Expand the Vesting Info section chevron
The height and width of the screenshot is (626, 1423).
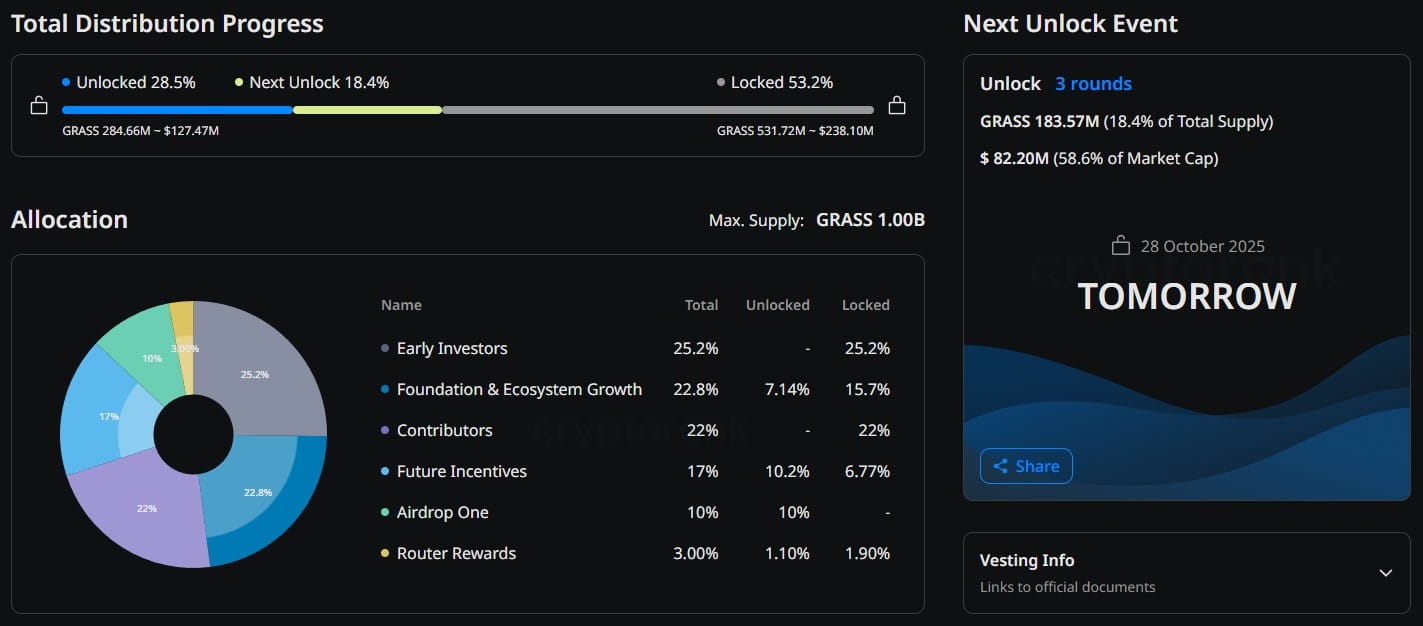click(x=1385, y=572)
